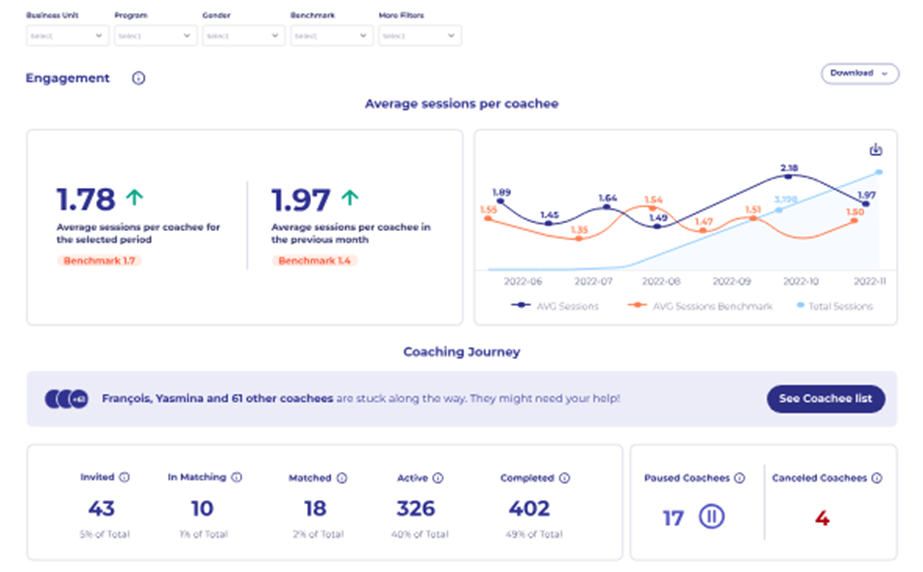Click the Coaching Journey heading
The height and width of the screenshot is (572, 923).
pos(462,352)
